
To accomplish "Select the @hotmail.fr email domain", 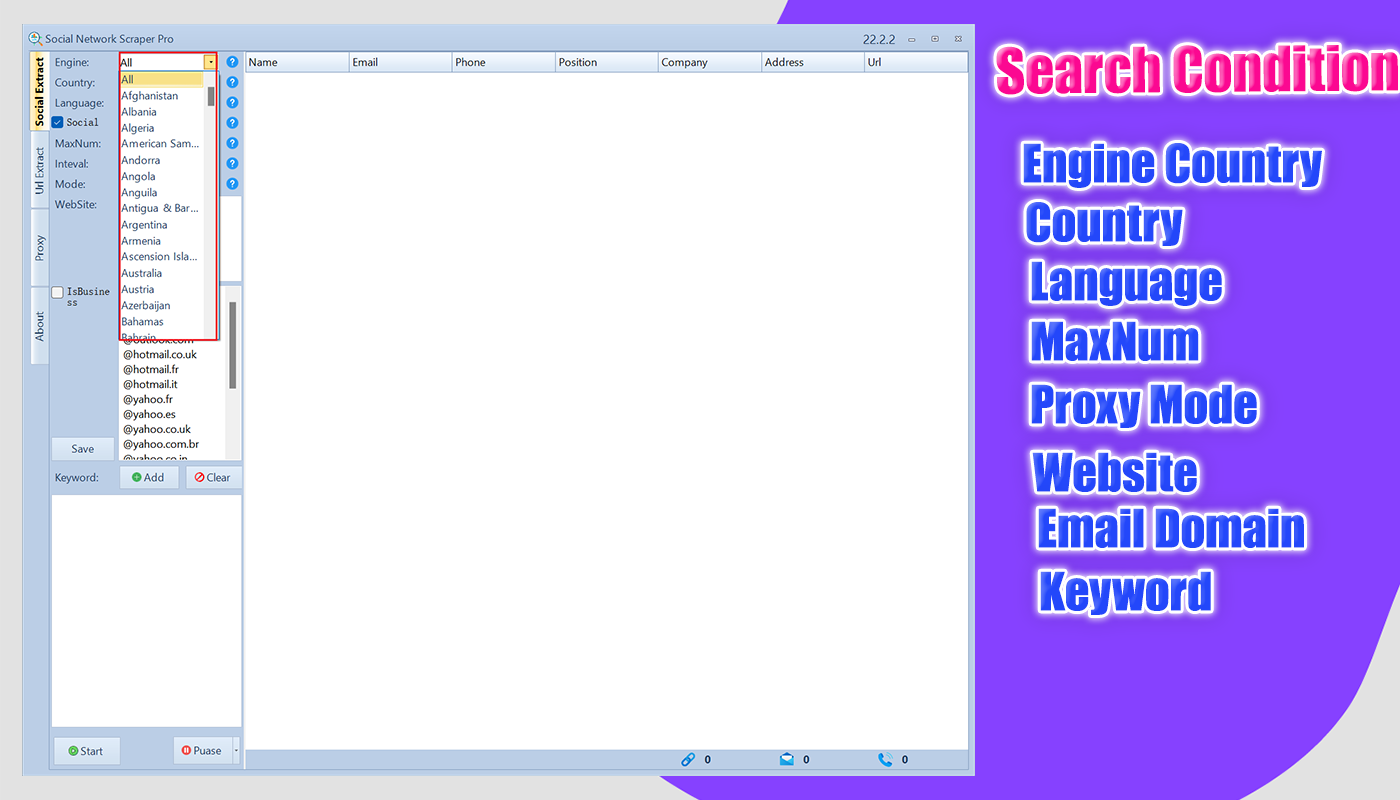I will pyautogui.click(x=151, y=369).
